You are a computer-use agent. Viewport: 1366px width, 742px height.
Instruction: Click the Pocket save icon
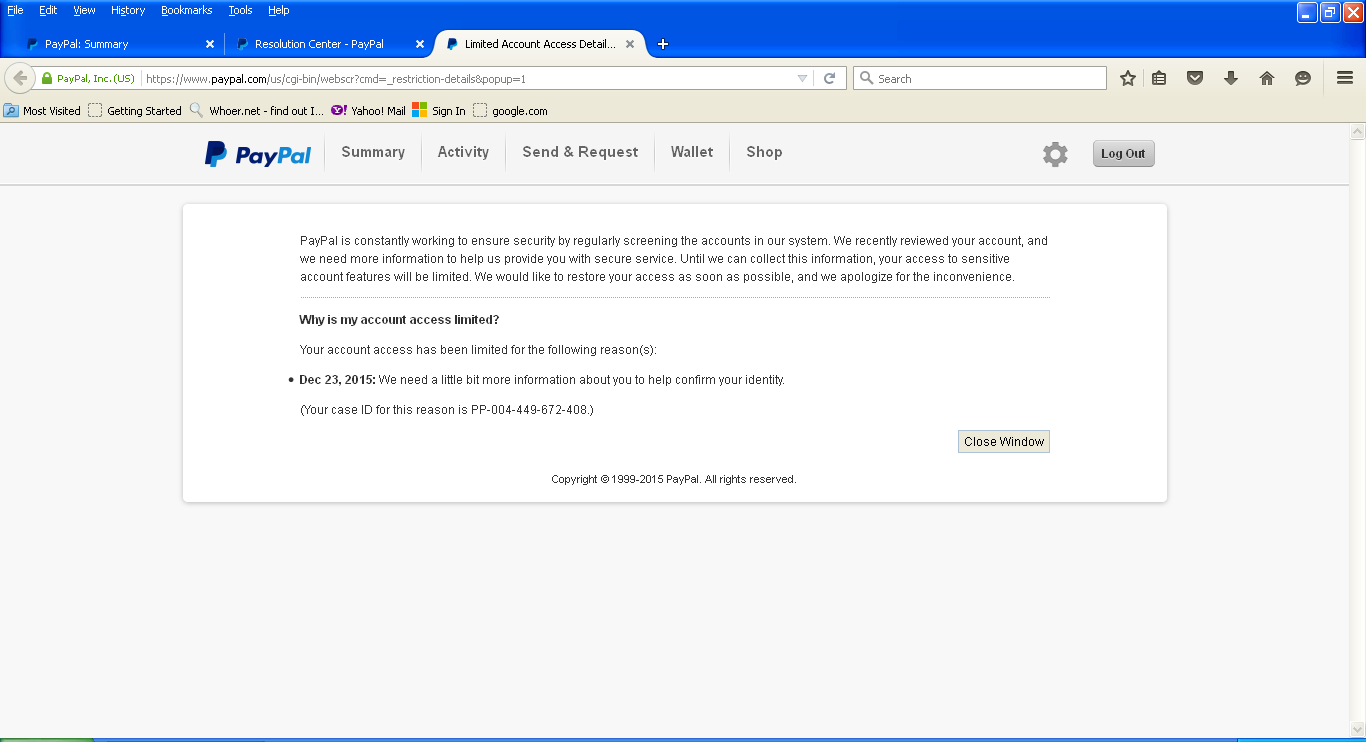point(1195,78)
